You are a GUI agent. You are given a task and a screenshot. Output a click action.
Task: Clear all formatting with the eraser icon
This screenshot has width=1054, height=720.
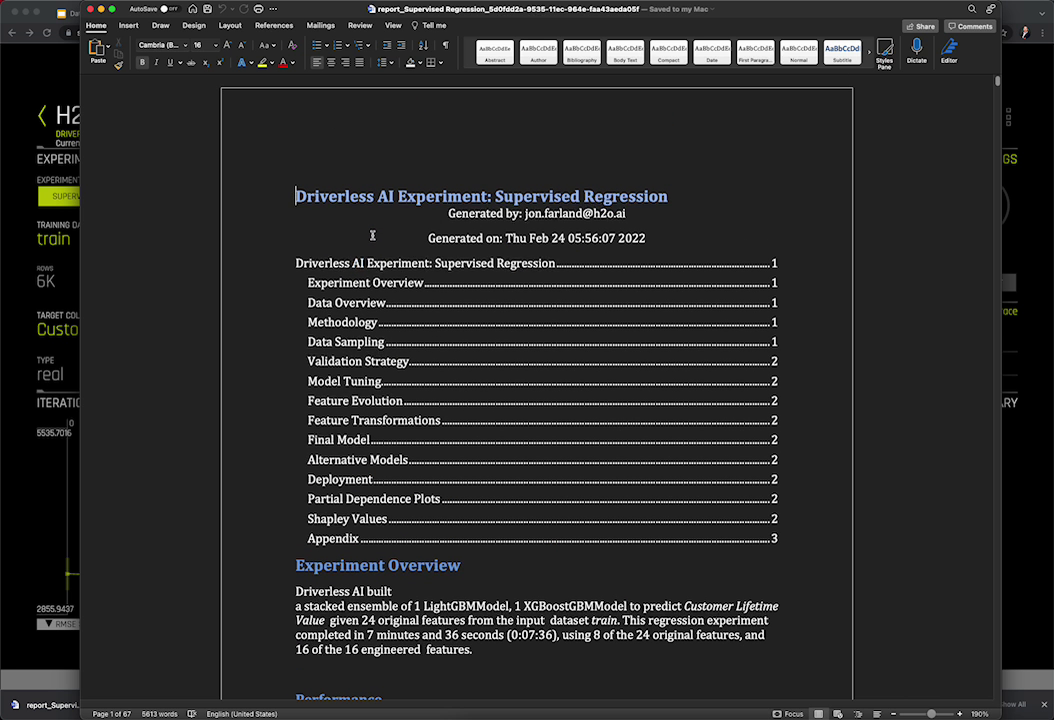292,45
